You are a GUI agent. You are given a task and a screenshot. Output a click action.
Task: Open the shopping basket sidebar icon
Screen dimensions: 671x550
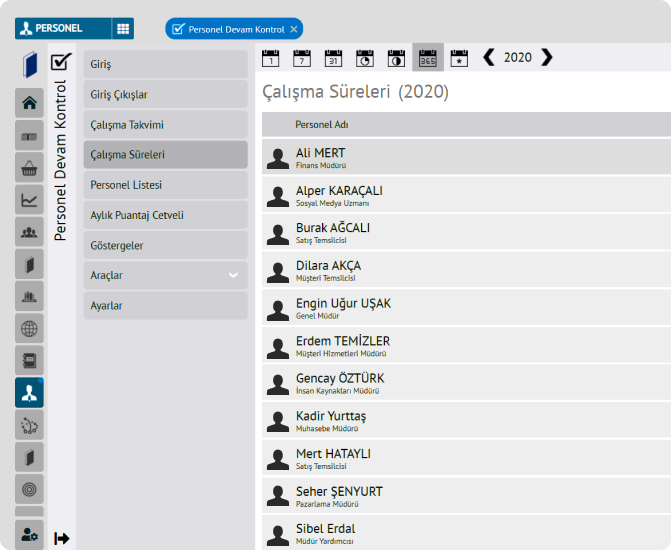[29, 168]
